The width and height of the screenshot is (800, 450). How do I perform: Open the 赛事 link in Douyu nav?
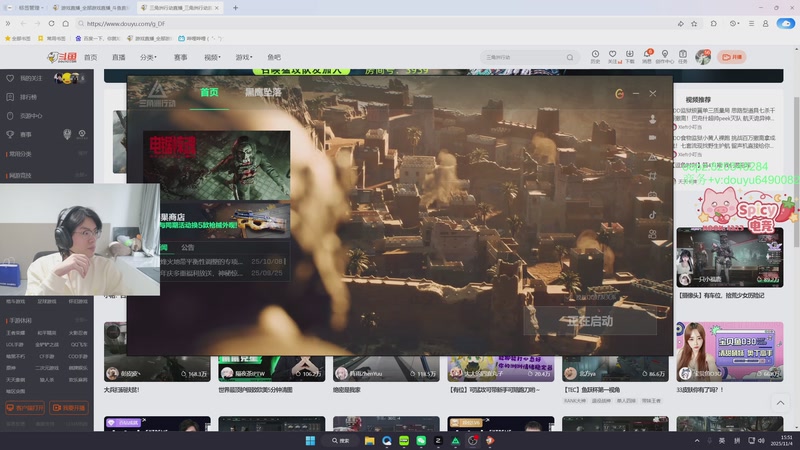(x=180, y=57)
